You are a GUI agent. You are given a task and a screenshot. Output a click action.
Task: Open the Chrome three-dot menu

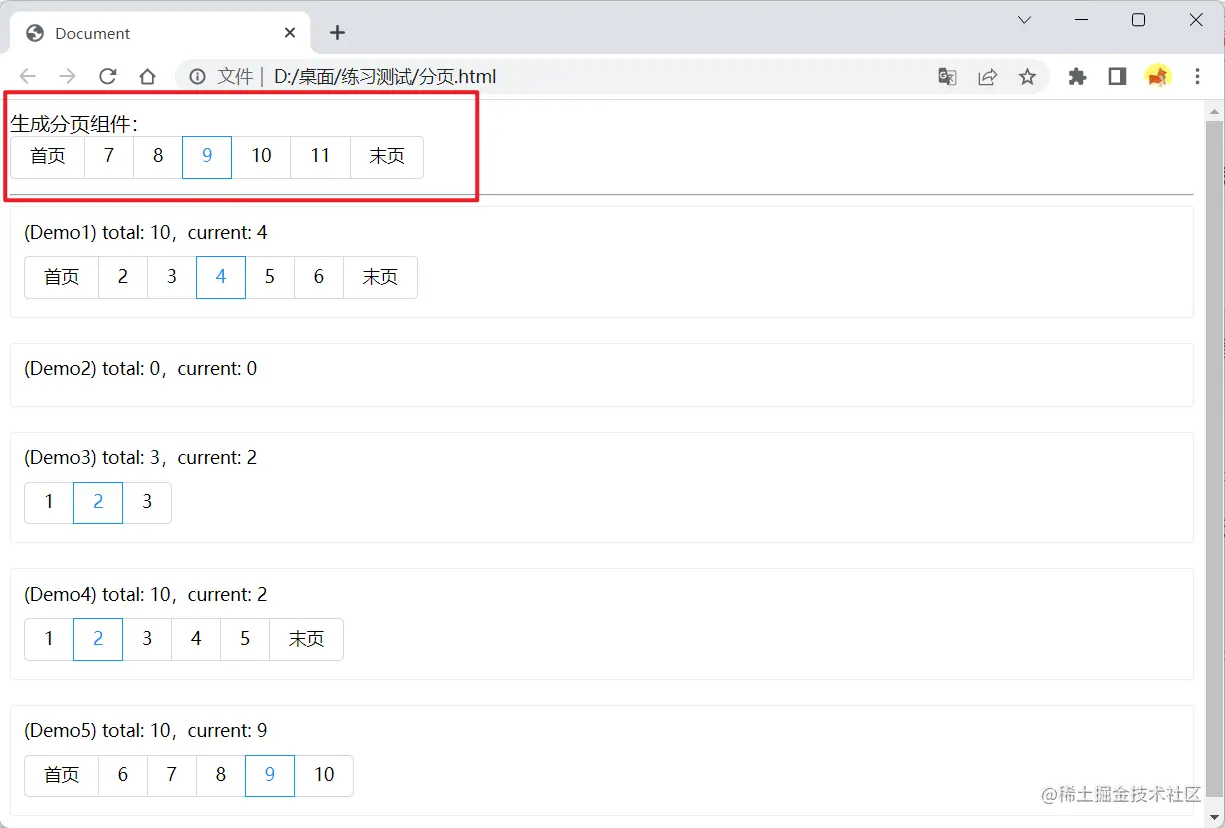(x=1198, y=77)
